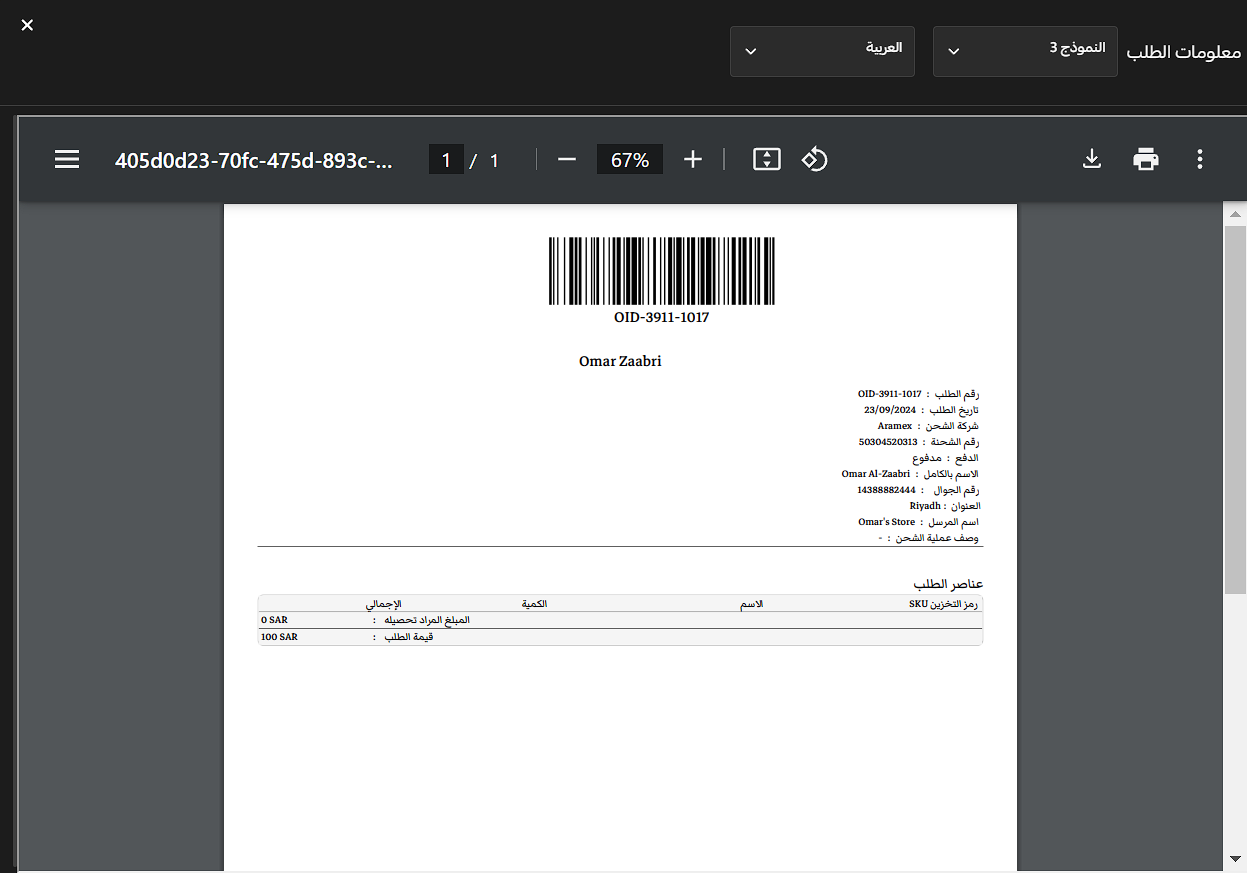Open the النموذج 3 template dropdown

coord(1025,51)
